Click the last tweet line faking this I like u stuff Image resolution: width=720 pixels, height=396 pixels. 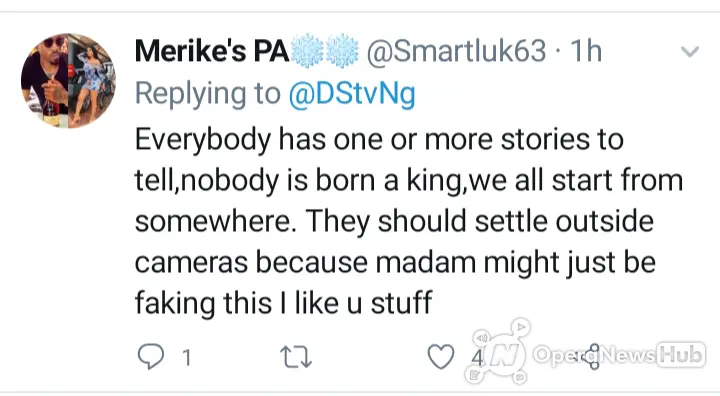click(283, 303)
